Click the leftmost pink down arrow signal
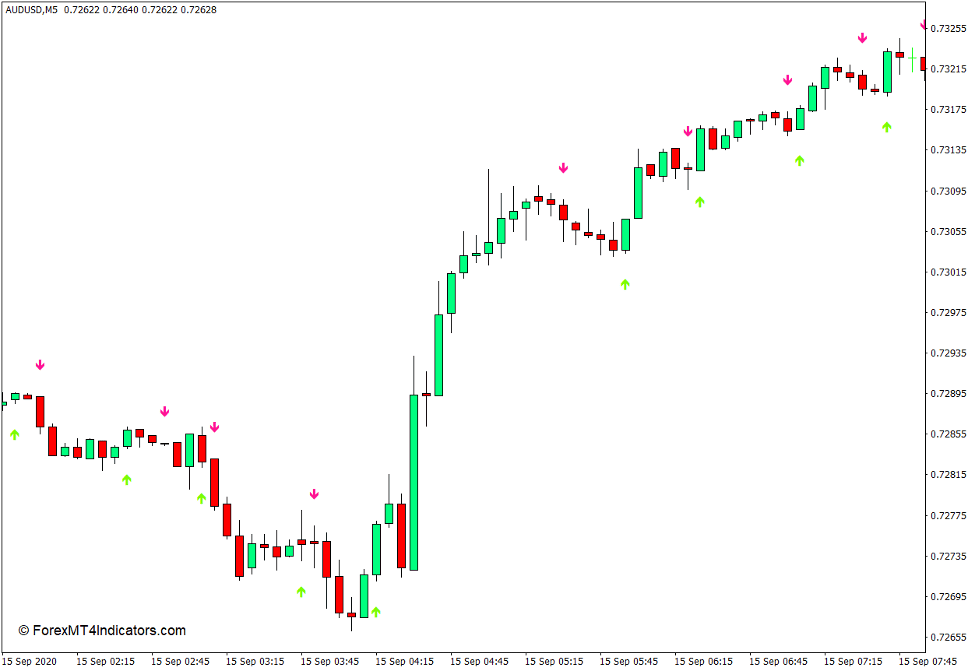977x672 pixels. pos(40,365)
